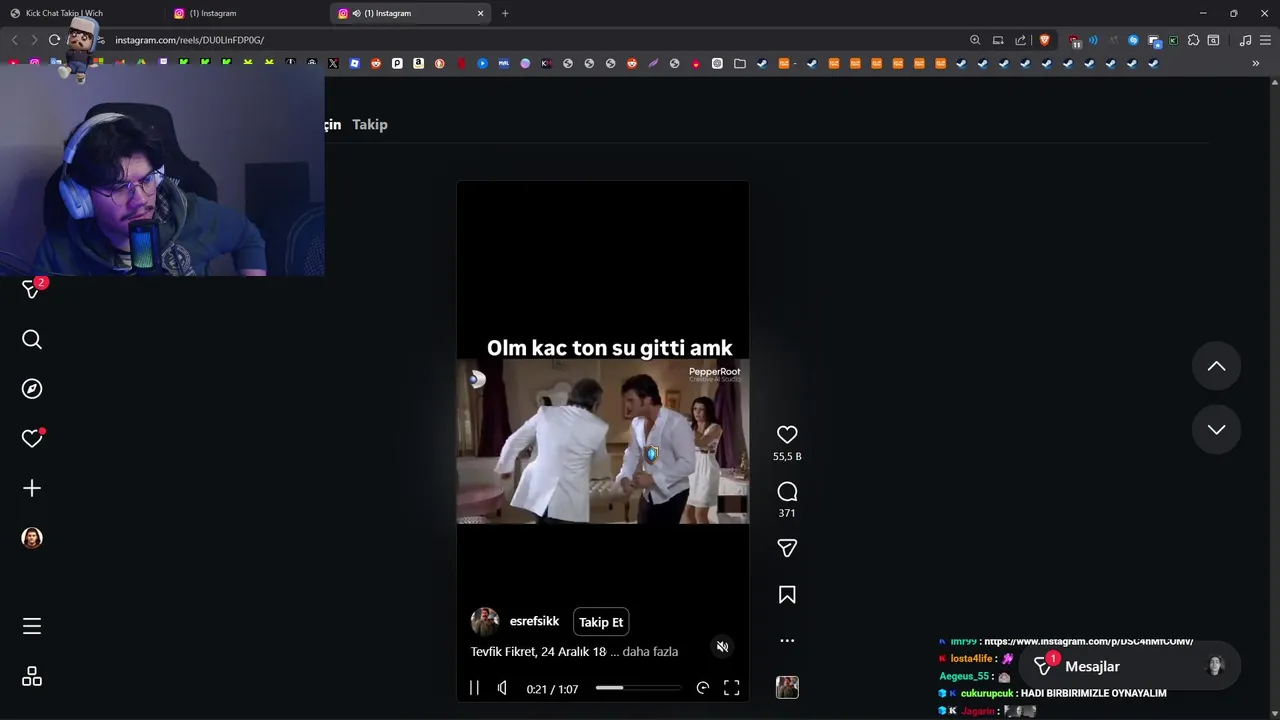
Task: Open the extension with the 11 badge
Action: pos(1074,41)
